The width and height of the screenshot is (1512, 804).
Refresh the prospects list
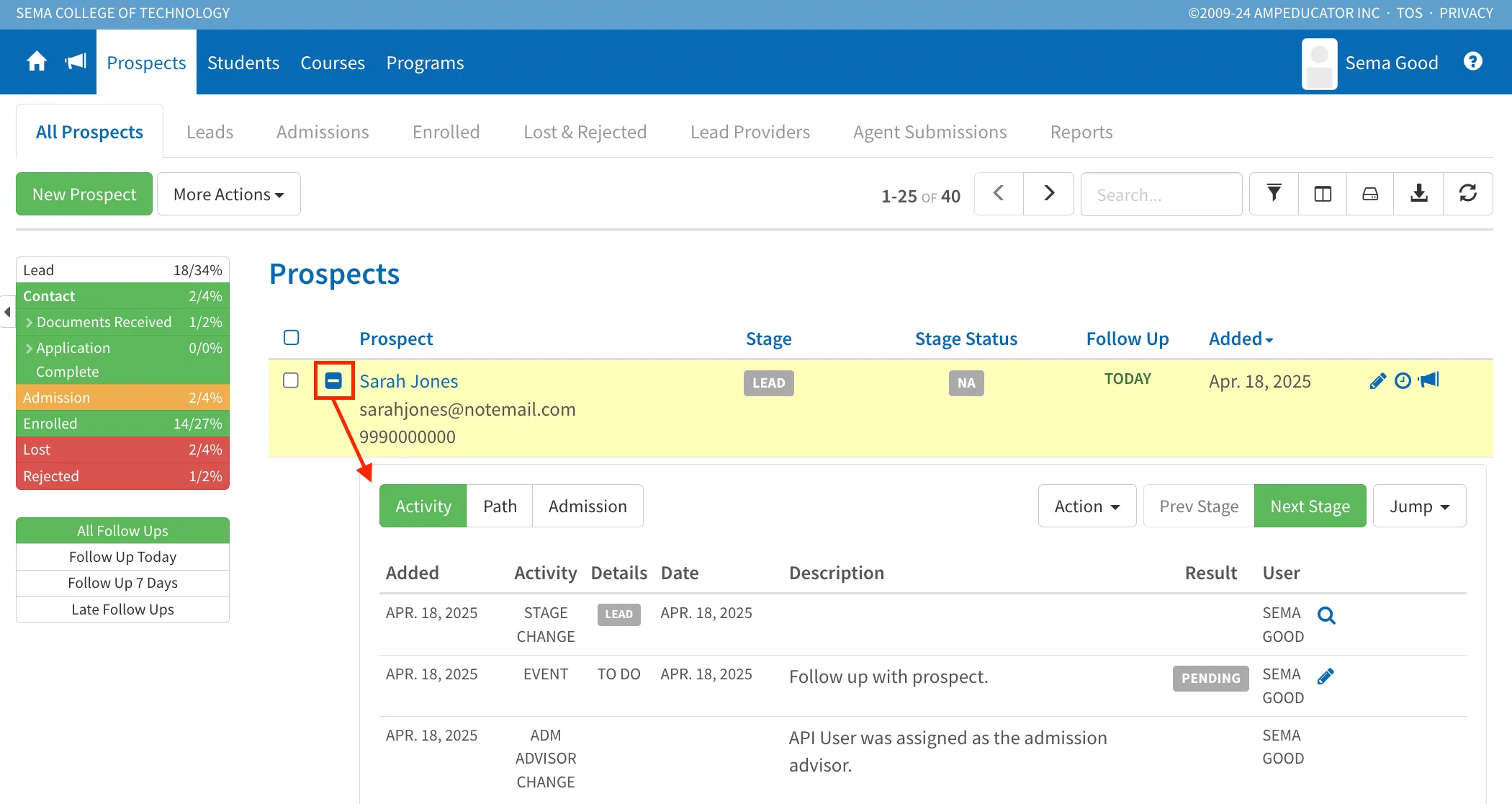tap(1467, 194)
